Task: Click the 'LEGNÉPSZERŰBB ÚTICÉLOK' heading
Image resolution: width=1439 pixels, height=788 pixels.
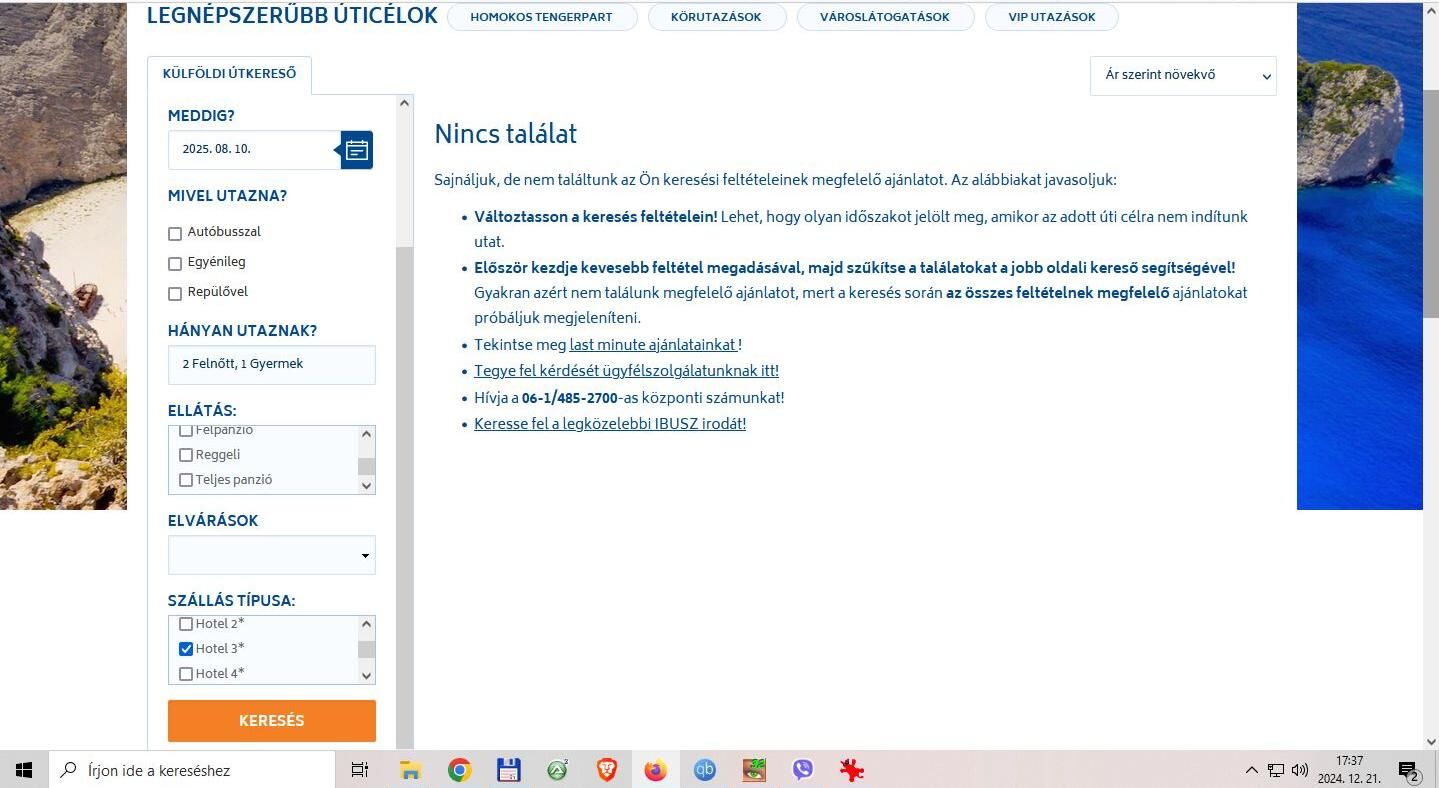Action: coord(292,16)
